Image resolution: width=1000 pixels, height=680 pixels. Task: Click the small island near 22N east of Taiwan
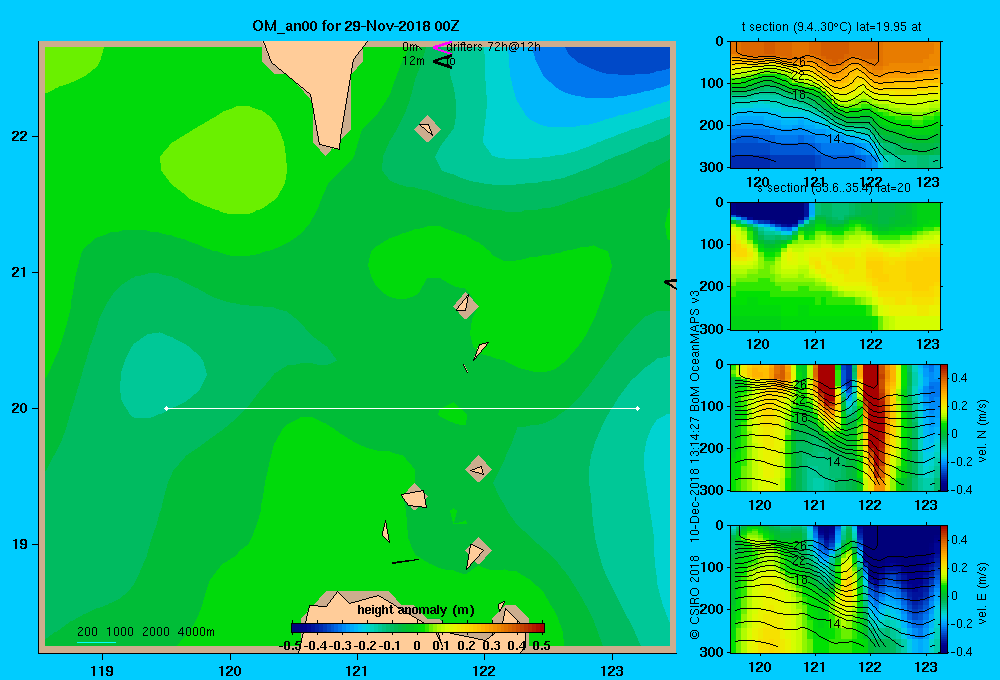tap(427, 129)
